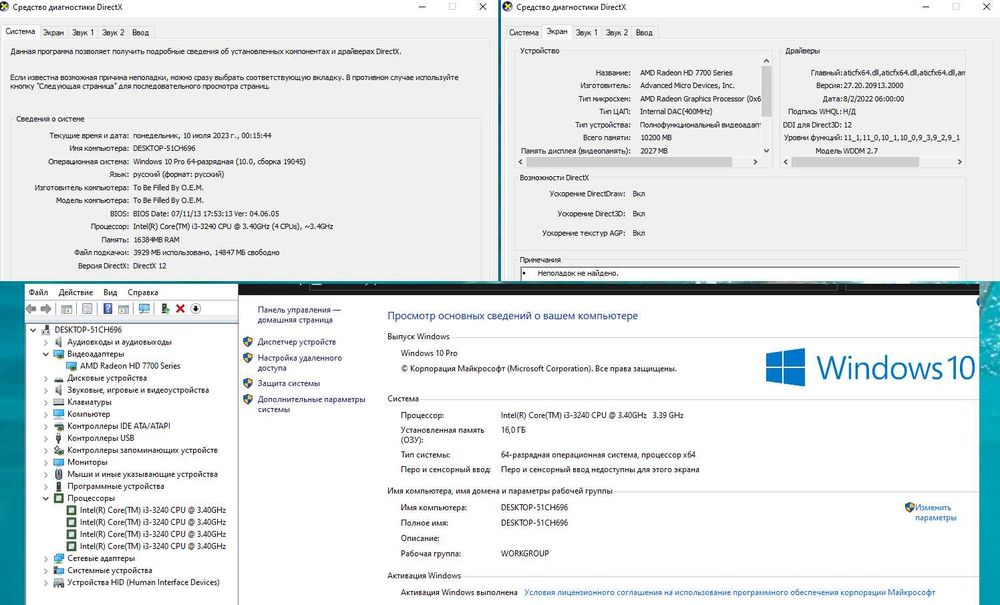Select the Программные устройства tree item
Image resolution: width=1000 pixels, height=605 pixels.
(x=115, y=486)
